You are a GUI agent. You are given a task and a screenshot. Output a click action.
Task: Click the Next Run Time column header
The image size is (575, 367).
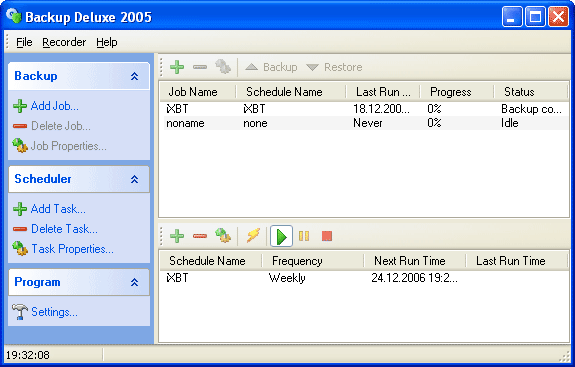415,261
